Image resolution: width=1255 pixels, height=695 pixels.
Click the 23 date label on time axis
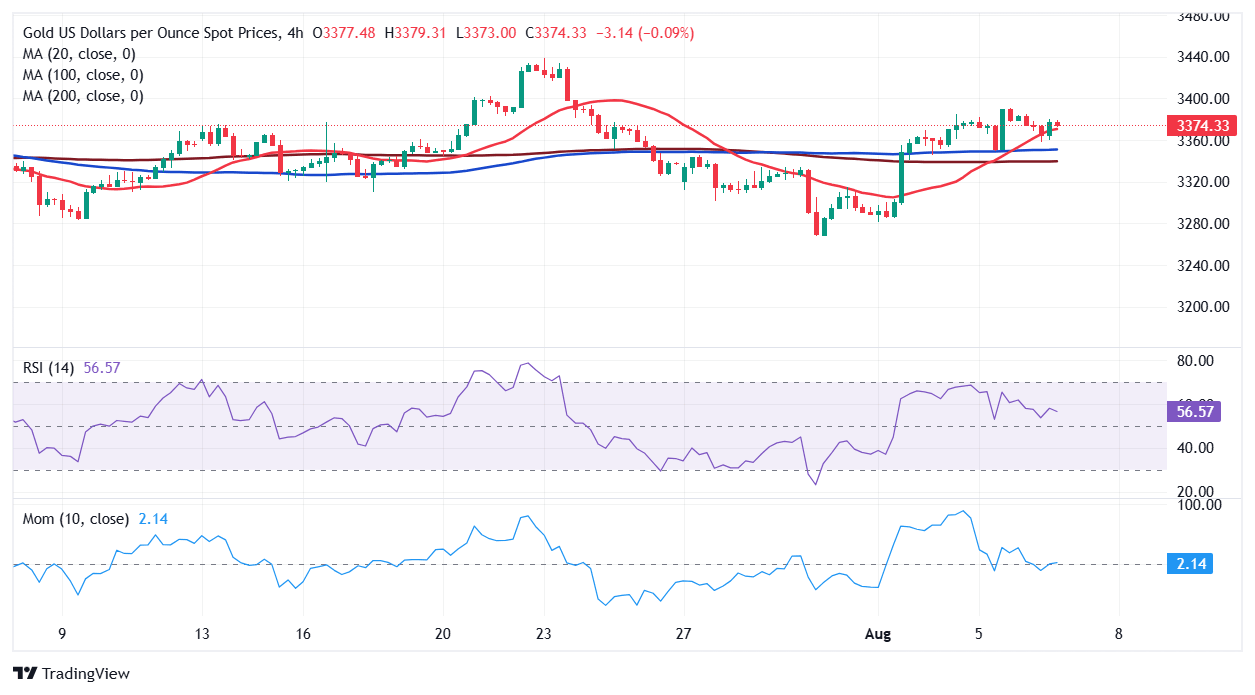coord(544,634)
